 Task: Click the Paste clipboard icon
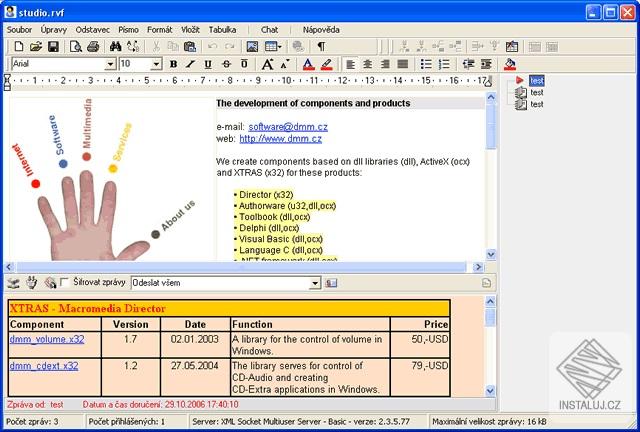pos(190,47)
